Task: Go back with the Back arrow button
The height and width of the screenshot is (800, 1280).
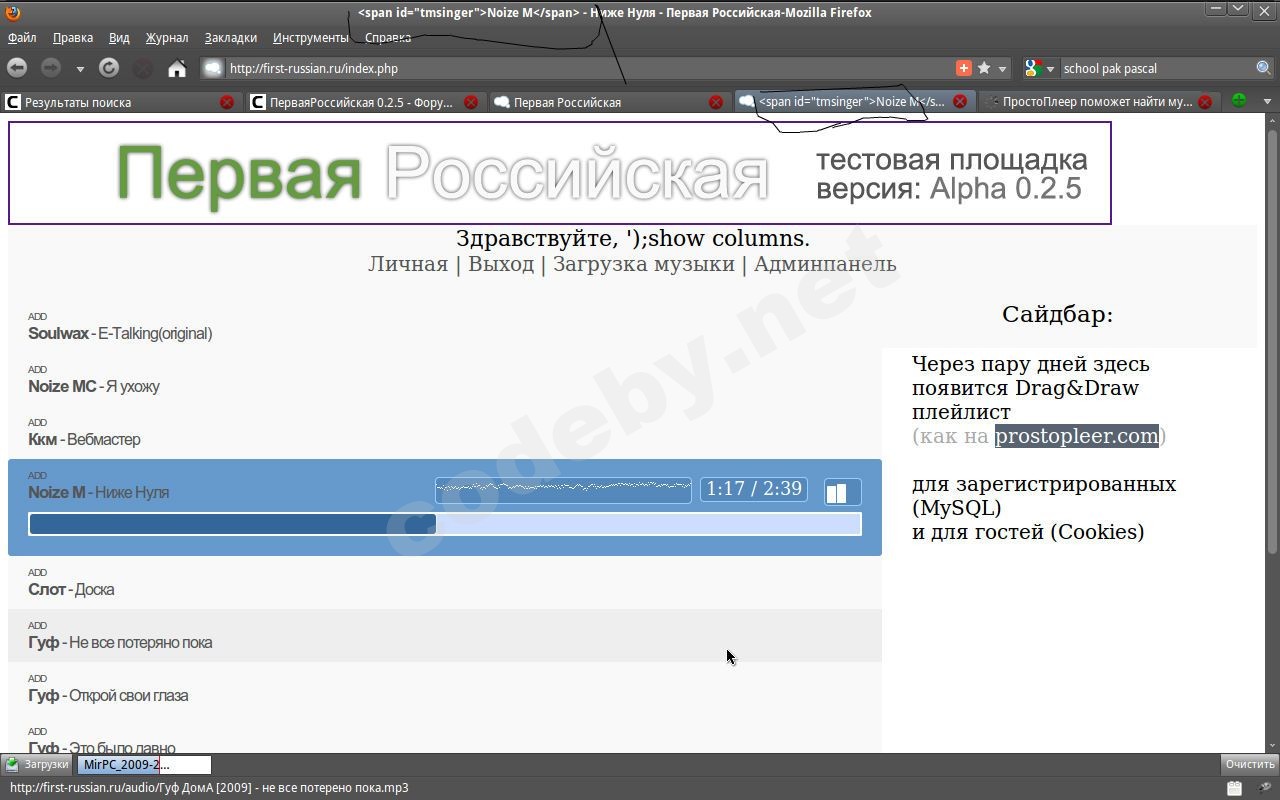Action: [17, 68]
